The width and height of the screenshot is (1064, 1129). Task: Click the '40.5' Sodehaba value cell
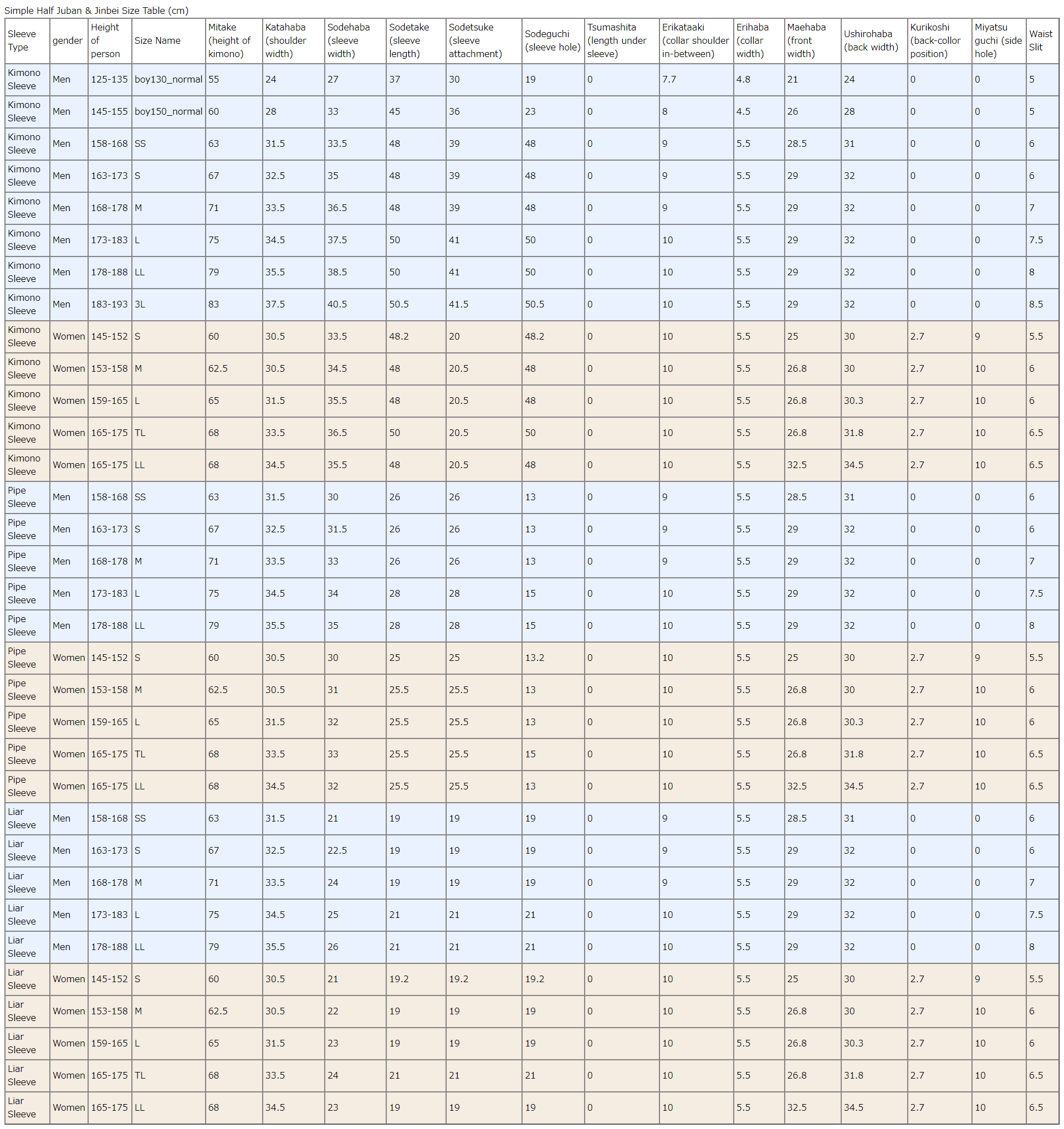click(x=337, y=304)
